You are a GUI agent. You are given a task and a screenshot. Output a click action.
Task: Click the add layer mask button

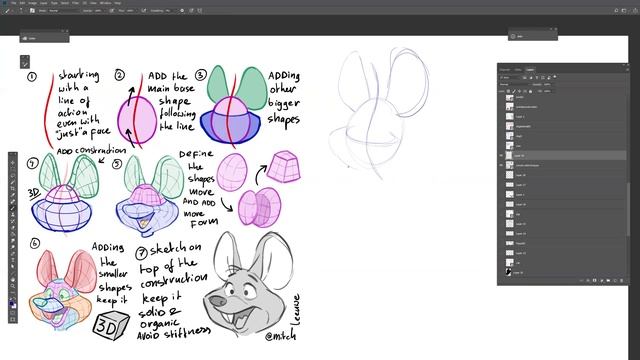[x=594, y=280]
